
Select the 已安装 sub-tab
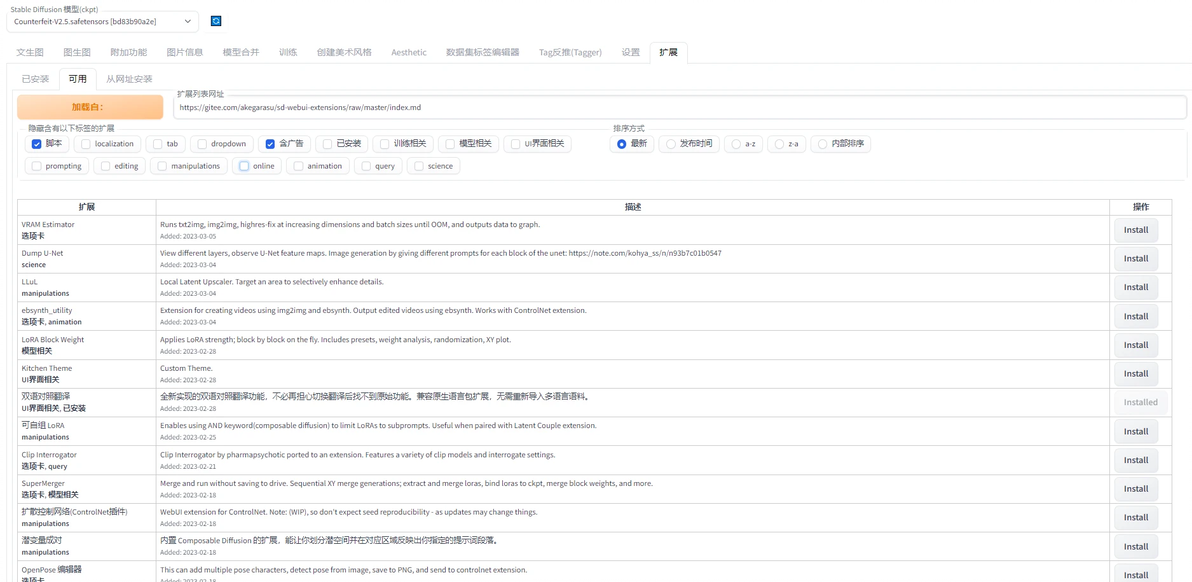35,79
